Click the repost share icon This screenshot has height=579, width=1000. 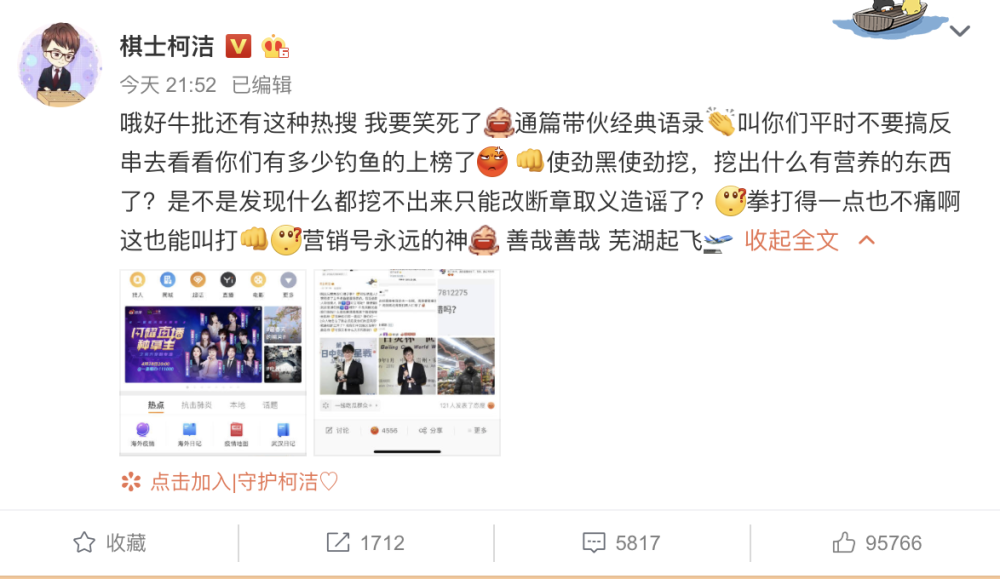pyautogui.click(x=338, y=543)
